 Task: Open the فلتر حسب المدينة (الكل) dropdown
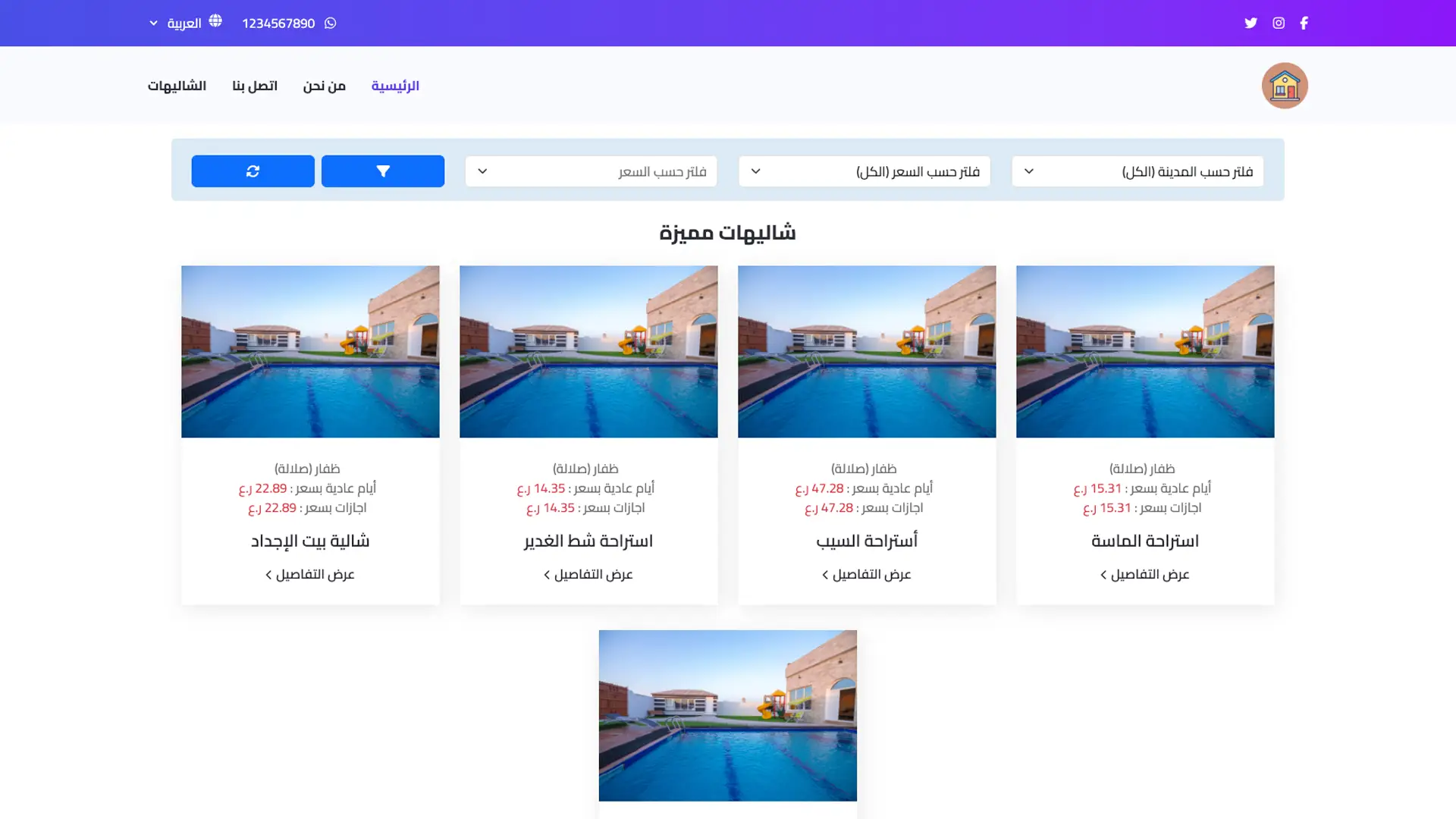[x=1137, y=171]
